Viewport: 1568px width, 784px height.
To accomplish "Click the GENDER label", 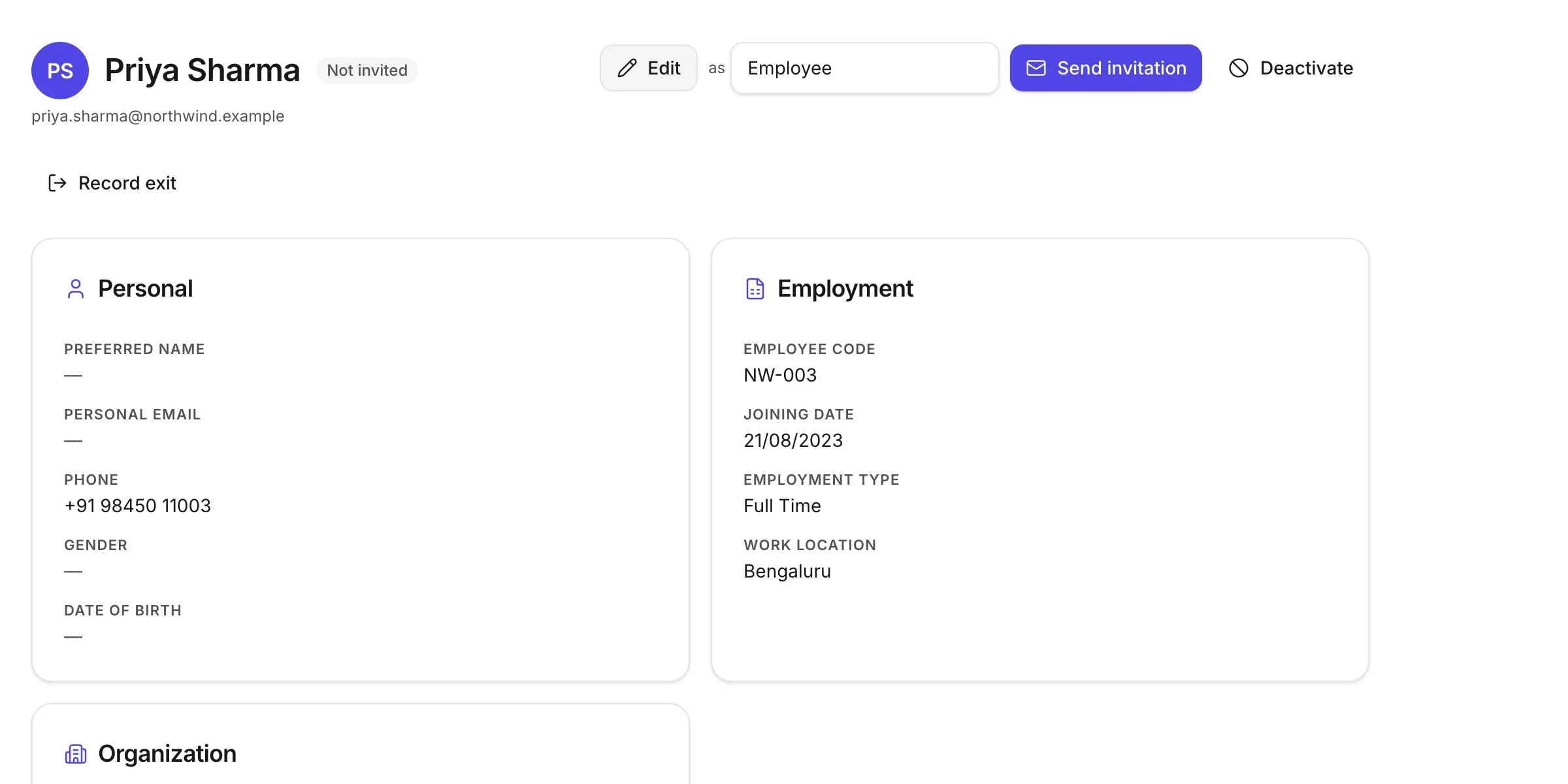I will click(x=95, y=545).
